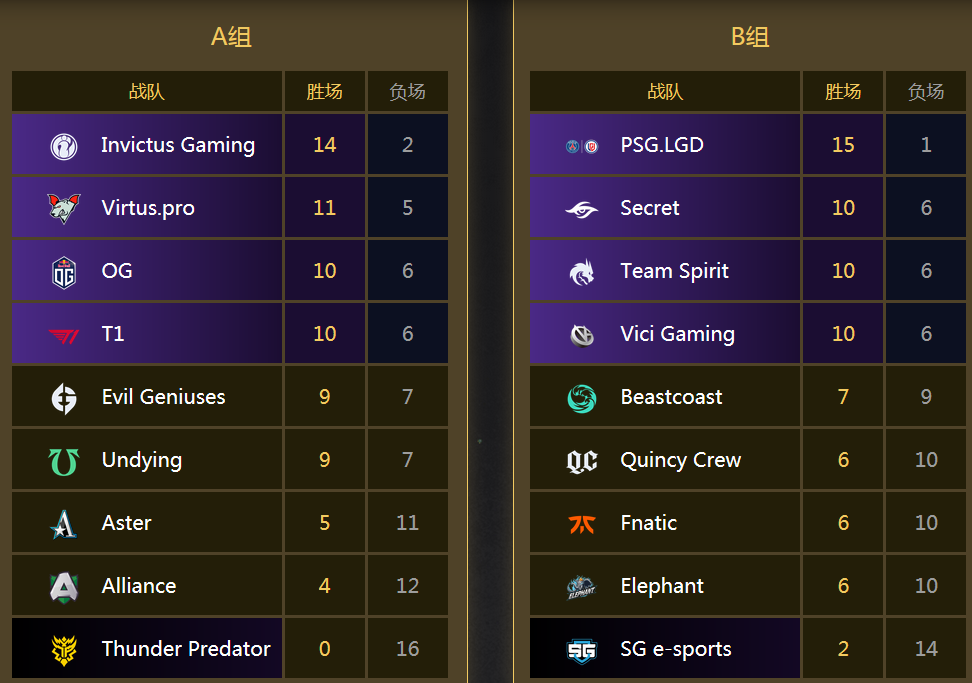Click the Invictus Gaming team logo
The width and height of the screenshot is (972, 683).
pos(64,146)
